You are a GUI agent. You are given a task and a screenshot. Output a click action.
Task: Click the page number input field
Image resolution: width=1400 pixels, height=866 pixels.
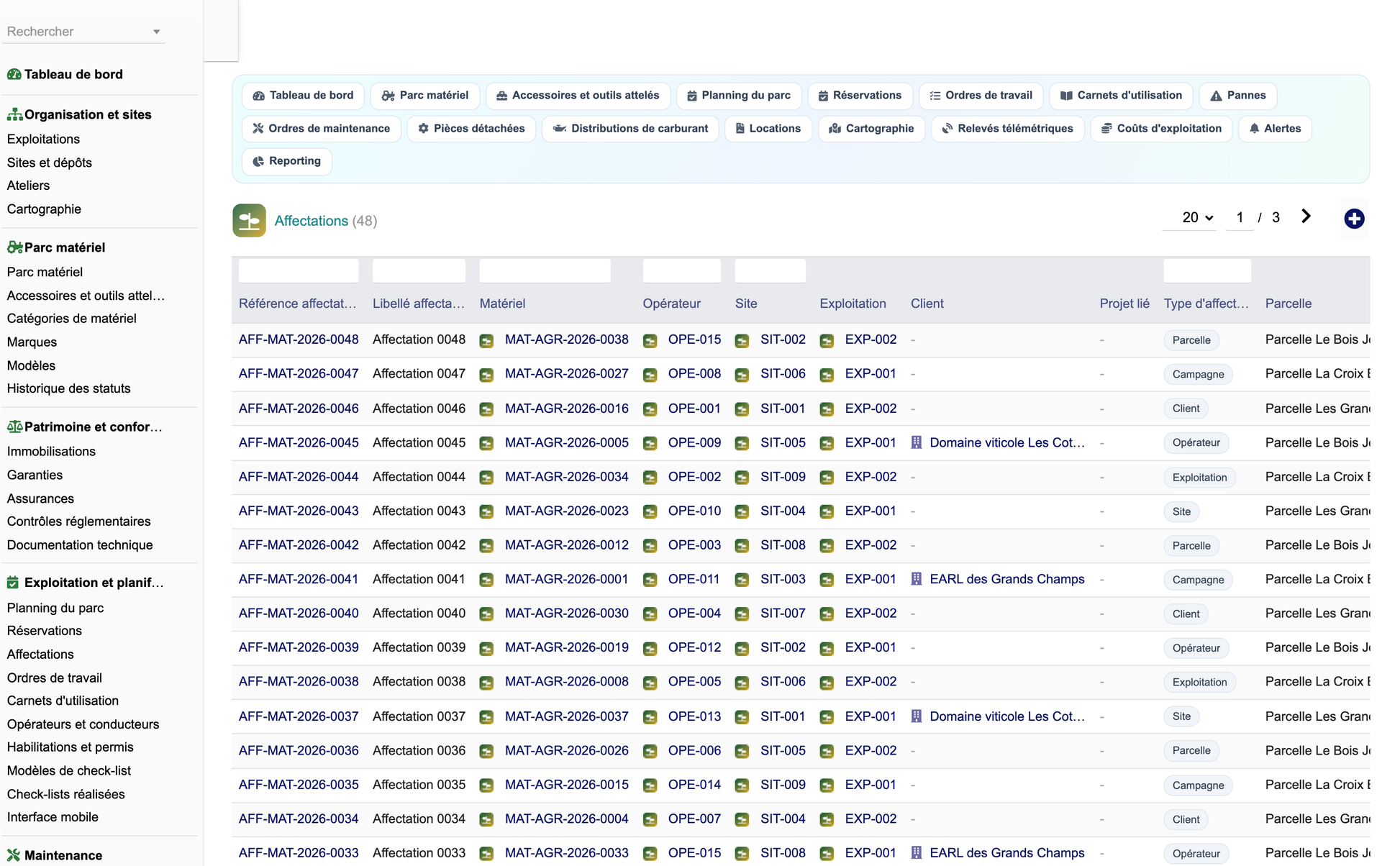point(1240,217)
